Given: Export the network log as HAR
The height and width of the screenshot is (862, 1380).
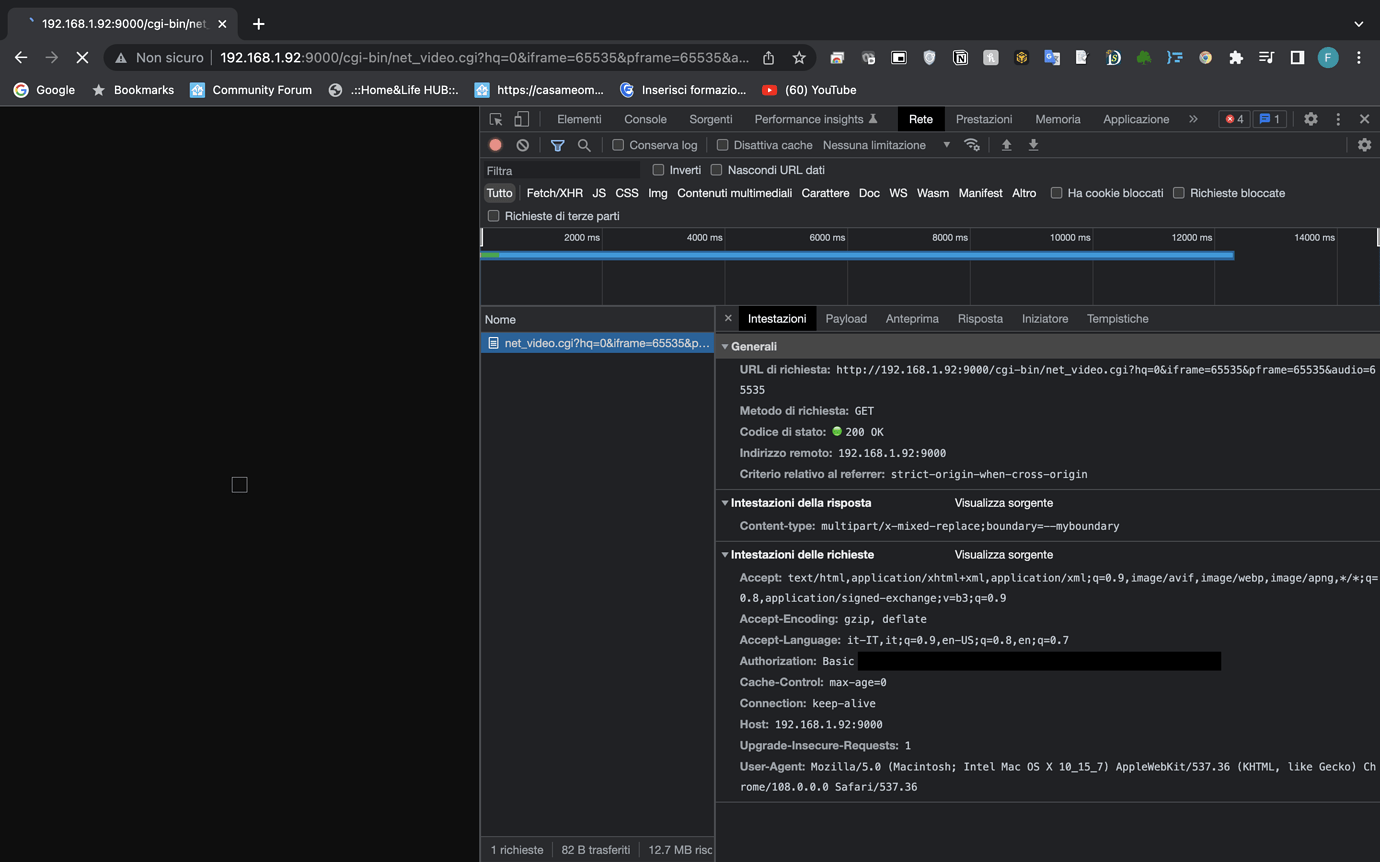Looking at the screenshot, I should [x=1033, y=145].
